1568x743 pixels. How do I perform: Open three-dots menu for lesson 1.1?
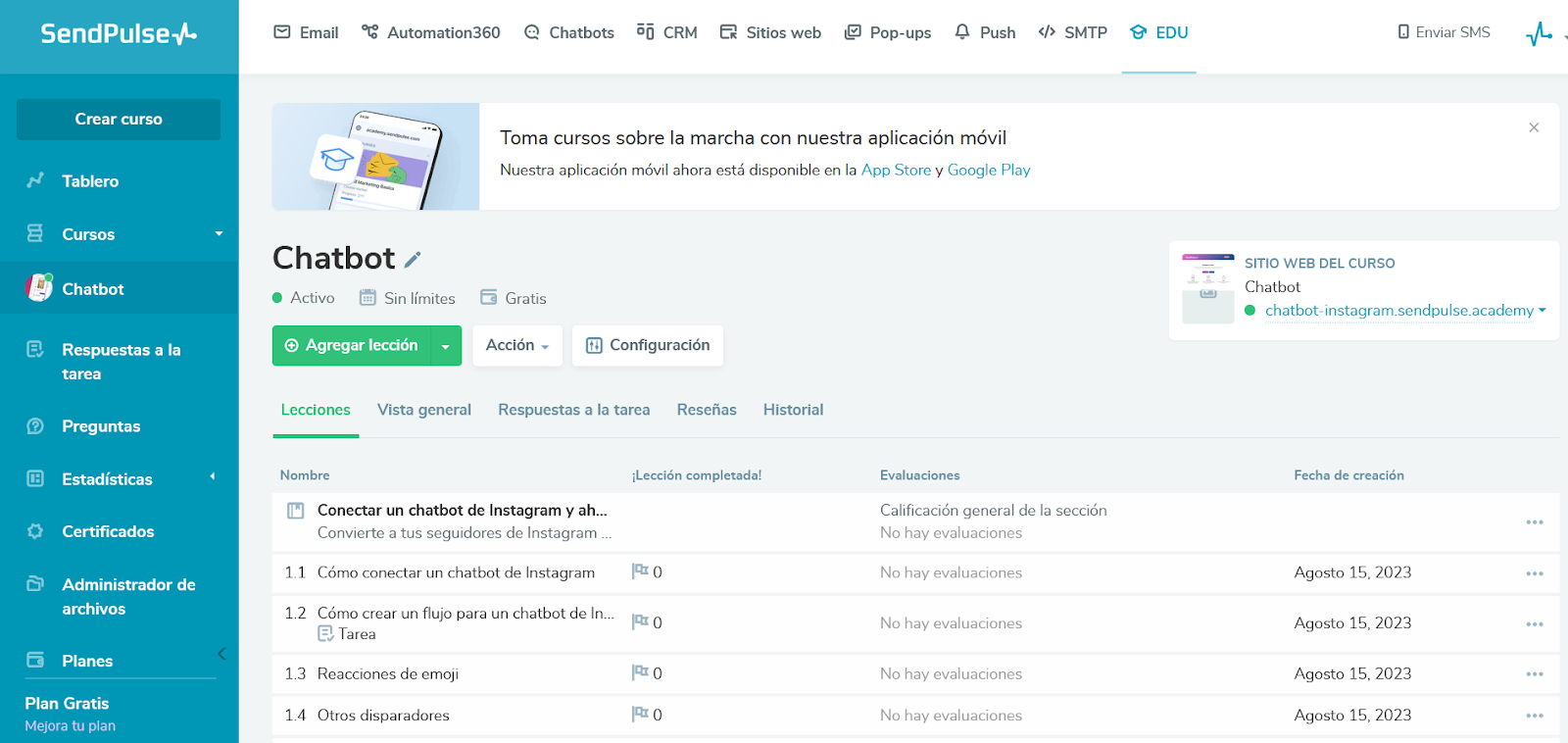pos(1534,573)
